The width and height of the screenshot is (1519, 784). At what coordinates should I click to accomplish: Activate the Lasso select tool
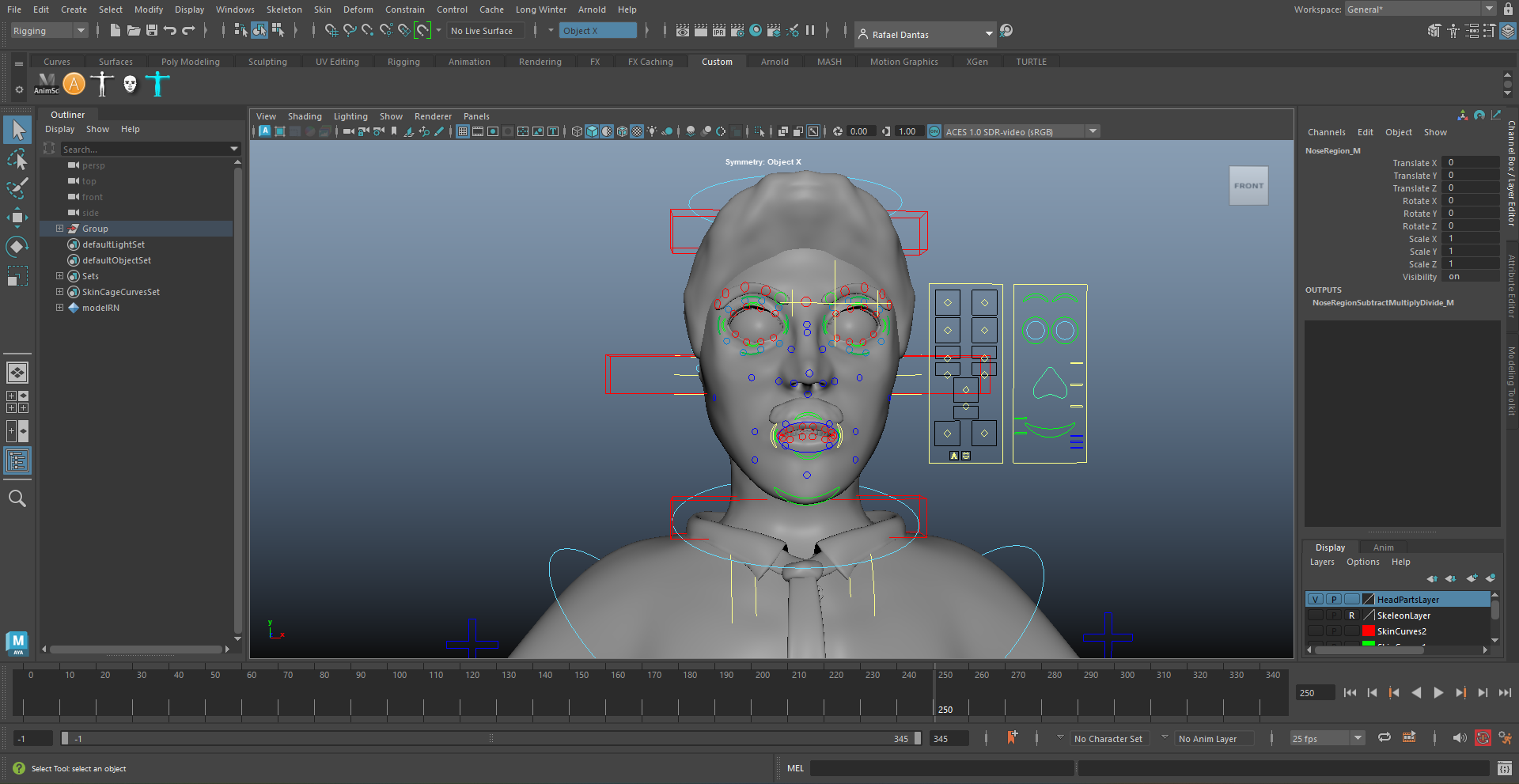click(x=17, y=159)
